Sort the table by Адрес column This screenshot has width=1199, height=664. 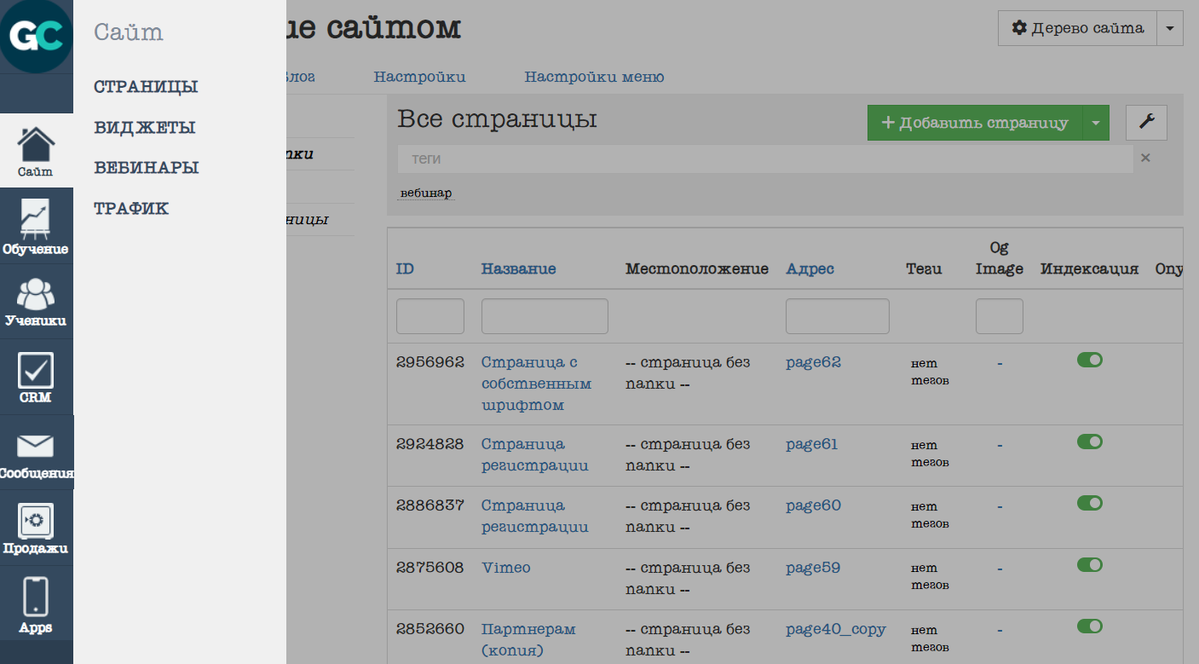pyautogui.click(x=810, y=269)
